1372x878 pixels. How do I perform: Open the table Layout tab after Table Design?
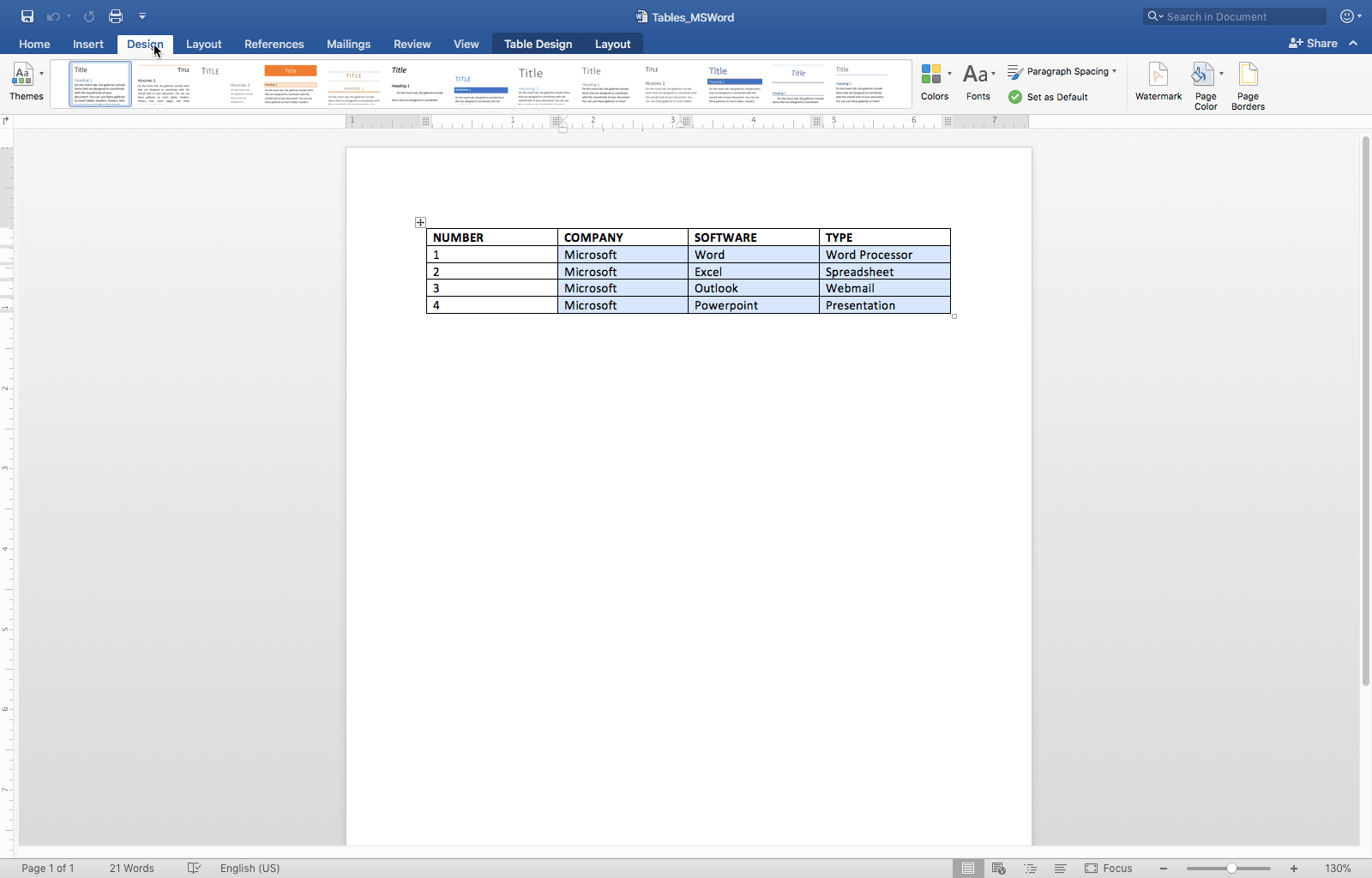coord(613,44)
